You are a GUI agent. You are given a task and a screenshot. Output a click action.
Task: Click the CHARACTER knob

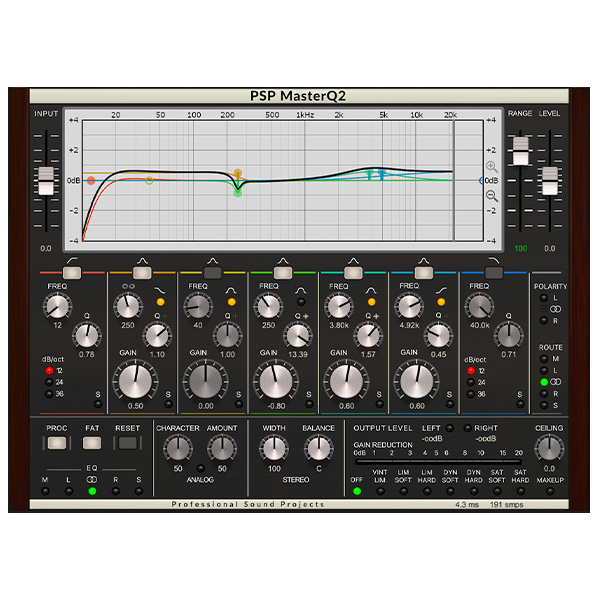tap(178, 448)
